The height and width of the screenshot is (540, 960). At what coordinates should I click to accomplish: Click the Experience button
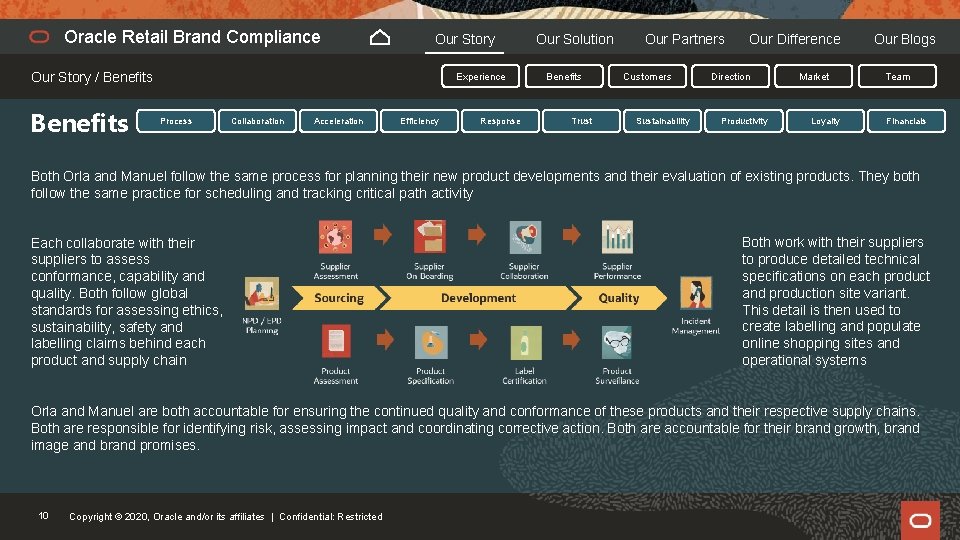pyautogui.click(x=481, y=77)
